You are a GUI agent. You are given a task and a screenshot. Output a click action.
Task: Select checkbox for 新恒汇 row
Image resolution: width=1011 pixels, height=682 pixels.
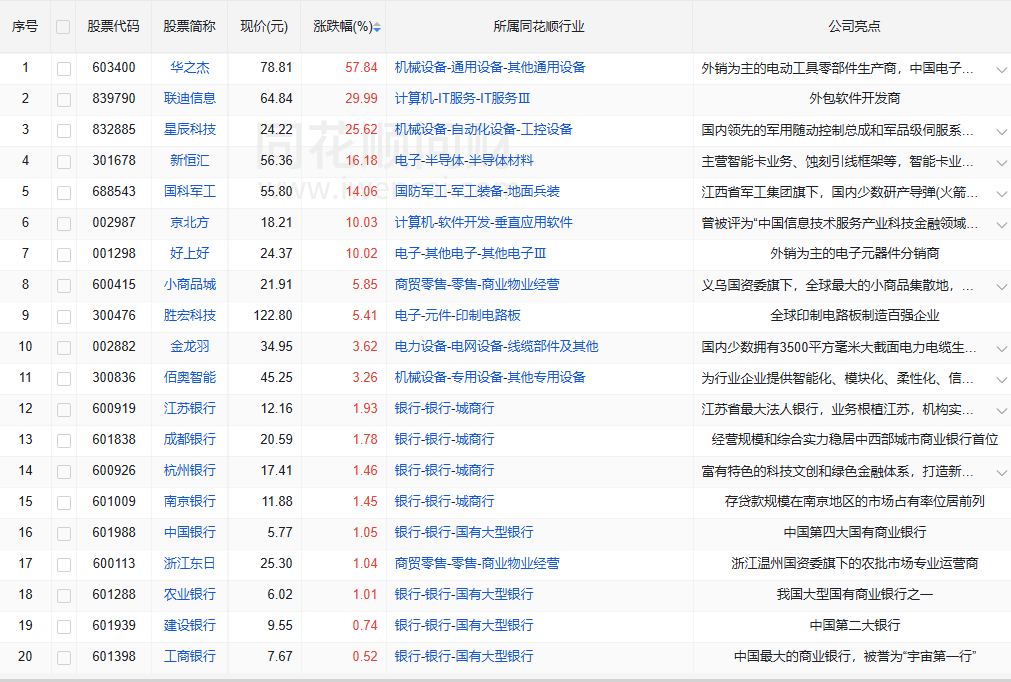tap(64, 161)
